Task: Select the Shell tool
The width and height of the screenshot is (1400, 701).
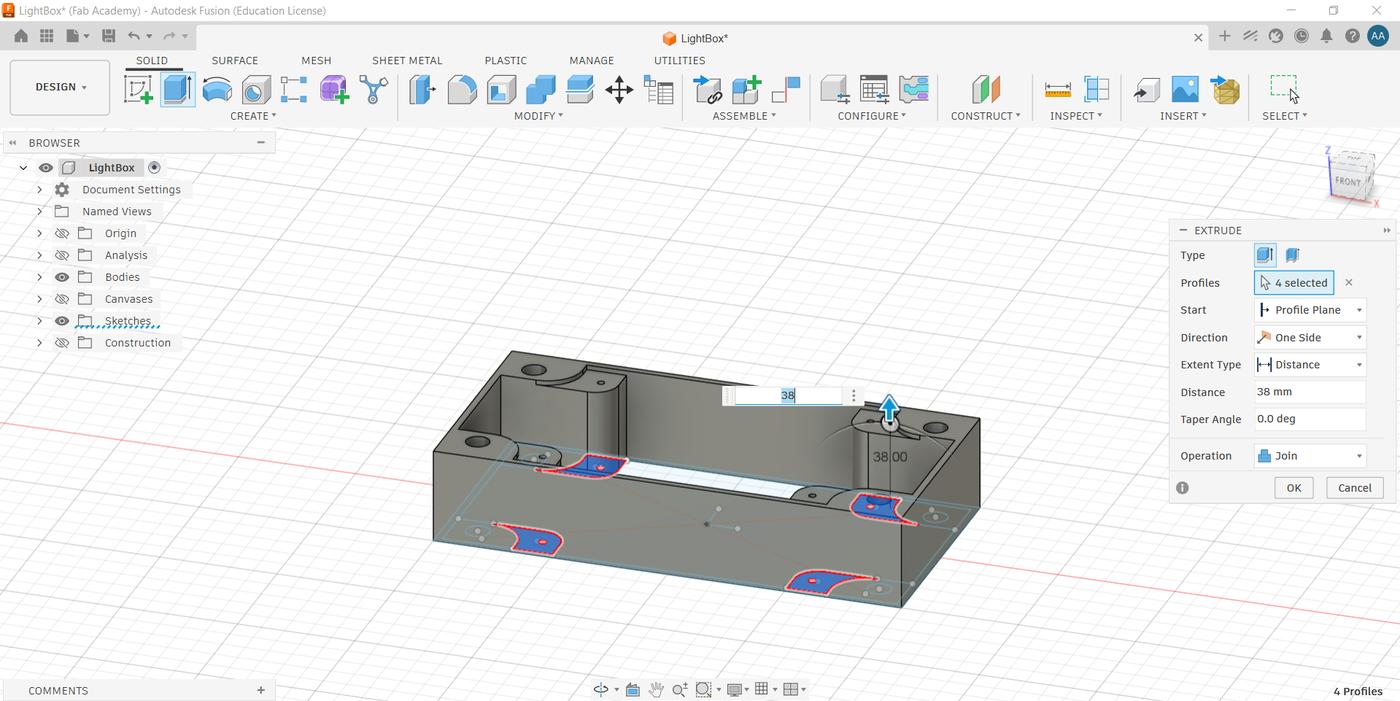Action: pos(501,89)
